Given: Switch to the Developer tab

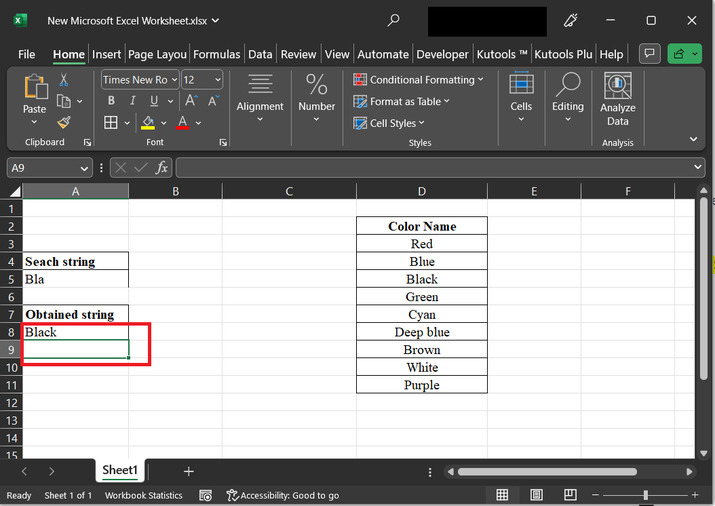Looking at the screenshot, I should 442,54.
